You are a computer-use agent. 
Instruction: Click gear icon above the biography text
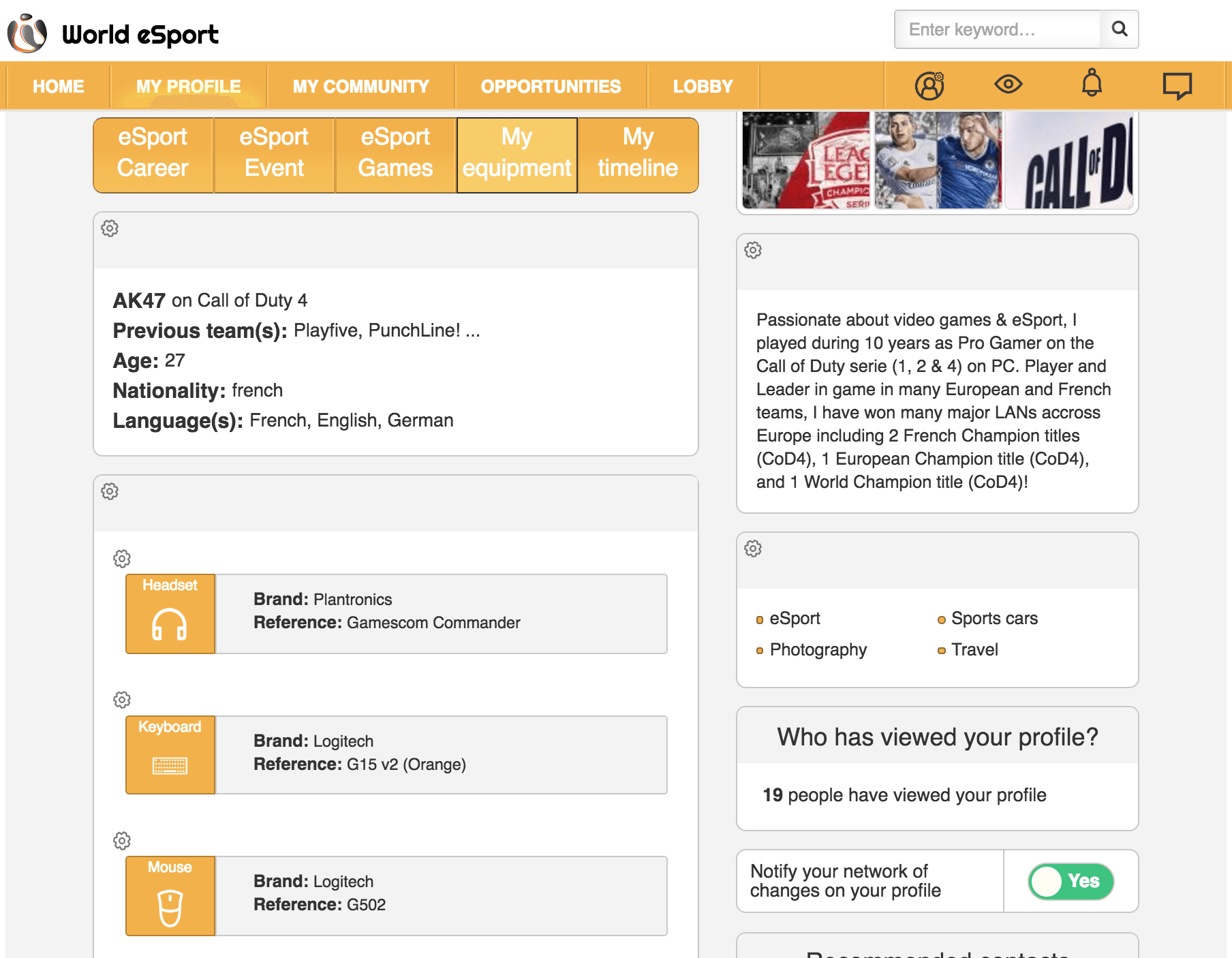753,250
